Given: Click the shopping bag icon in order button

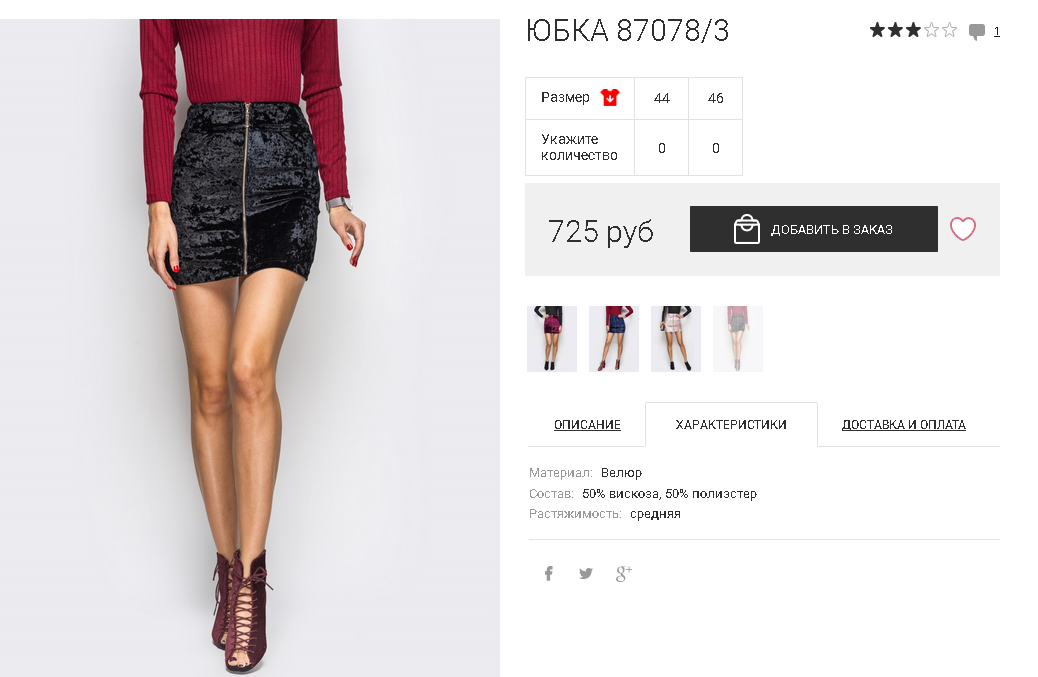Looking at the screenshot, I should coord(747,229).
